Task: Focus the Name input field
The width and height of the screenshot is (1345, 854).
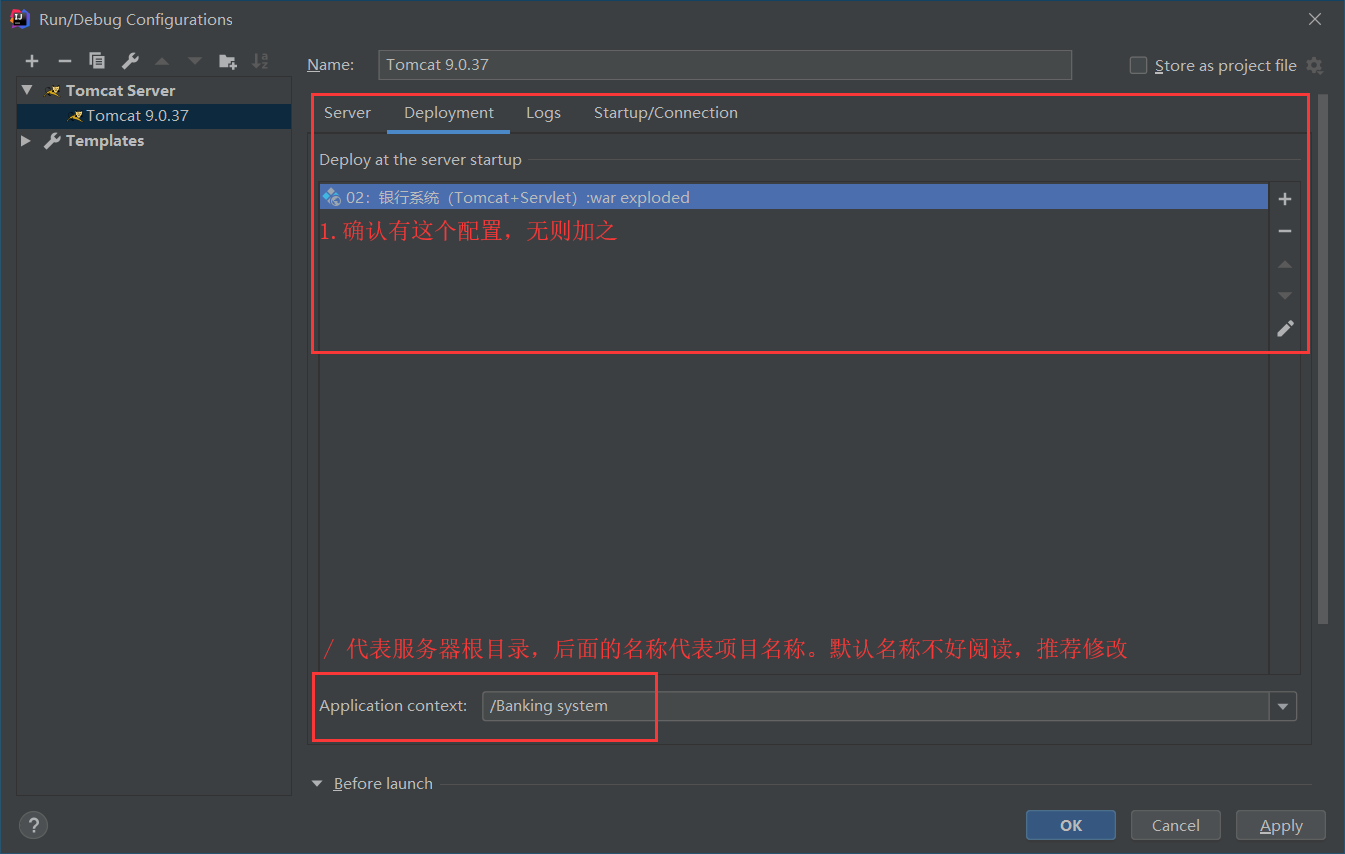Action: pyautogui.click(x=725, y=65)
